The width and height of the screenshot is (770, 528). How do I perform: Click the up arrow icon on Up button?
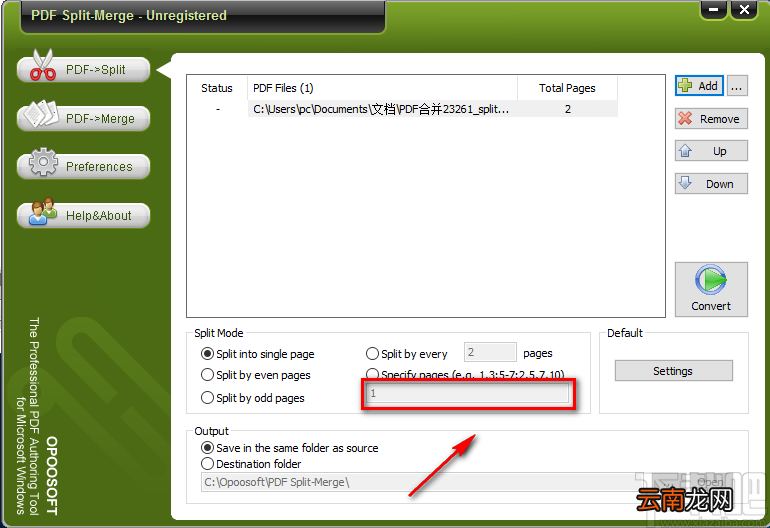[x=685, y=150]
